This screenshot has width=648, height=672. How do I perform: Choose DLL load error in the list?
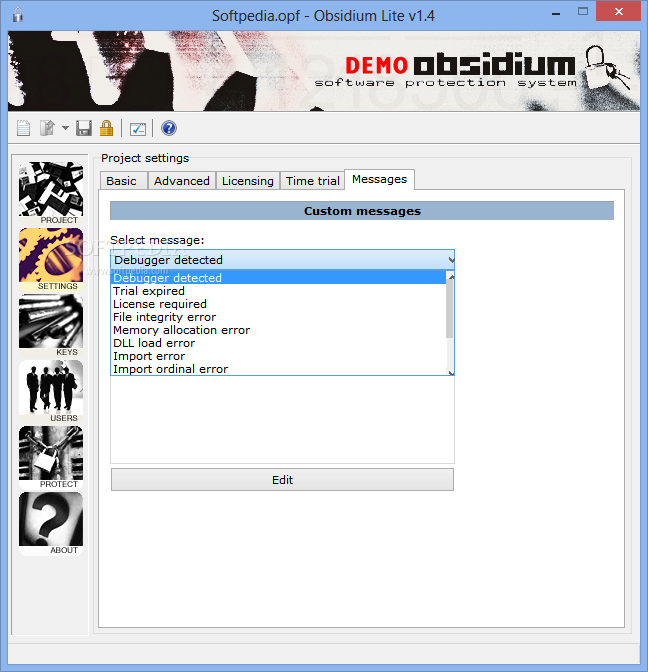click(279, 343)
